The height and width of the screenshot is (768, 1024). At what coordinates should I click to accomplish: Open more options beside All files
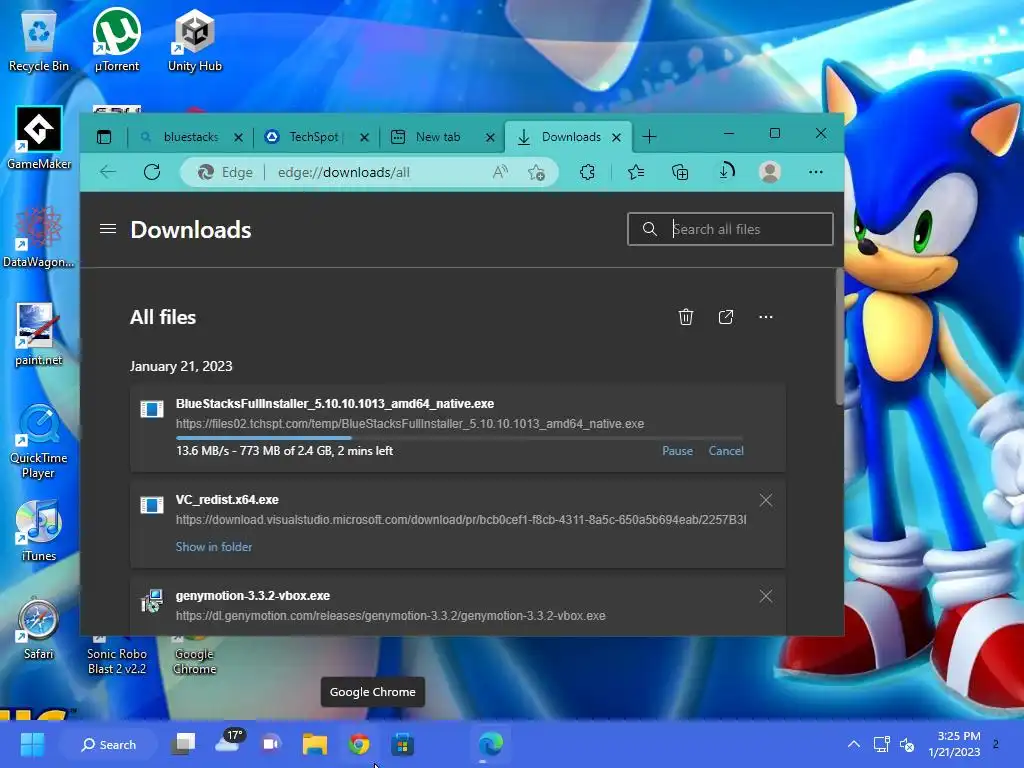click(765, 317)
